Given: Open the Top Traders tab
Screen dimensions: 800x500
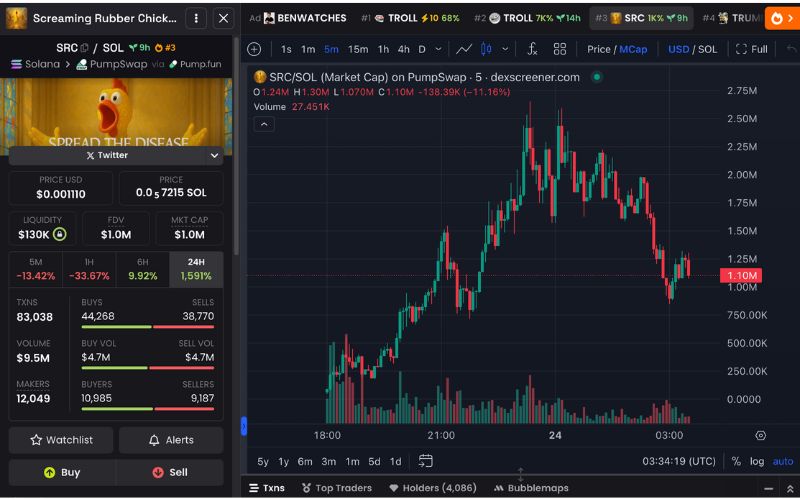Looking at the screenshot, I should point(337,488).
